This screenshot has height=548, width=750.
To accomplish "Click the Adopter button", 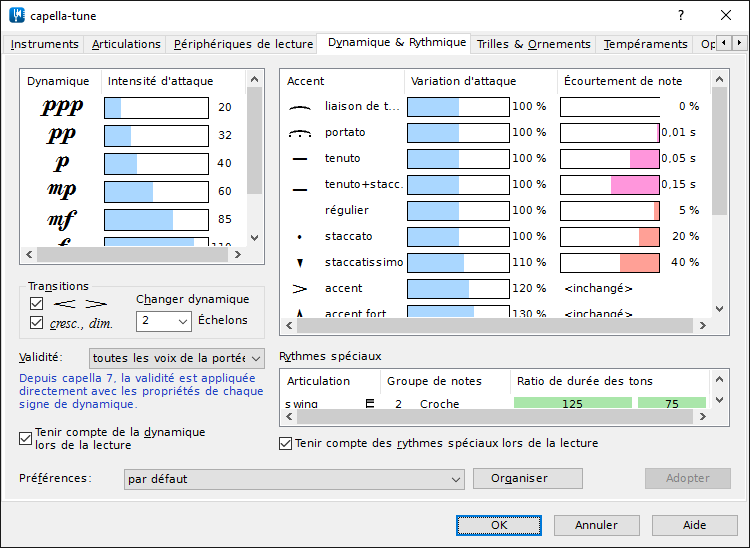I will coord(687,478).
